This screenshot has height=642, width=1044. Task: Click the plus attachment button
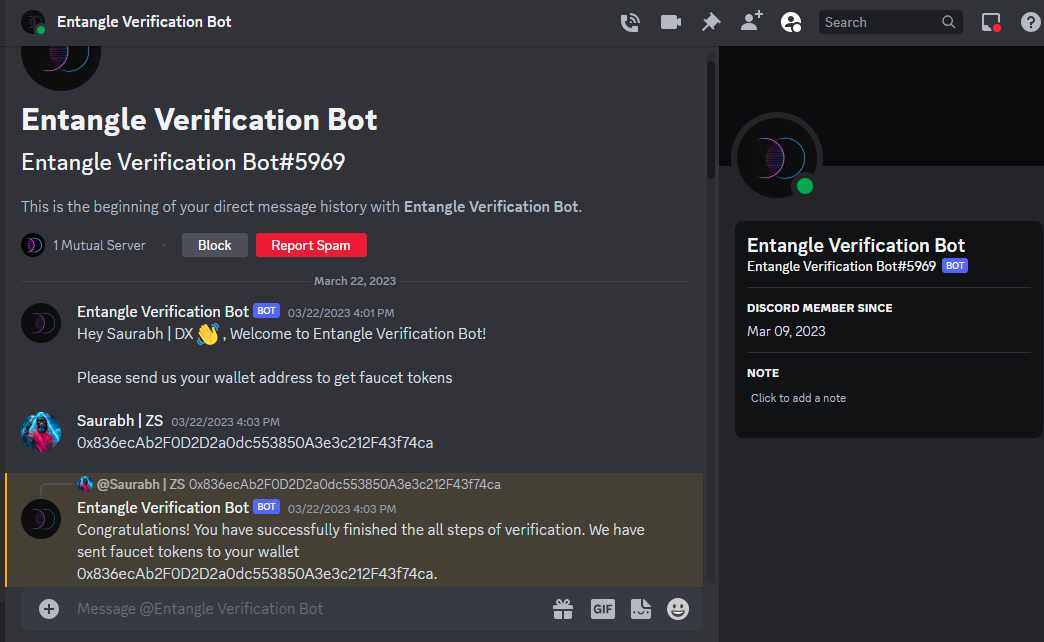pyautogui.click(x=49, y=608)
